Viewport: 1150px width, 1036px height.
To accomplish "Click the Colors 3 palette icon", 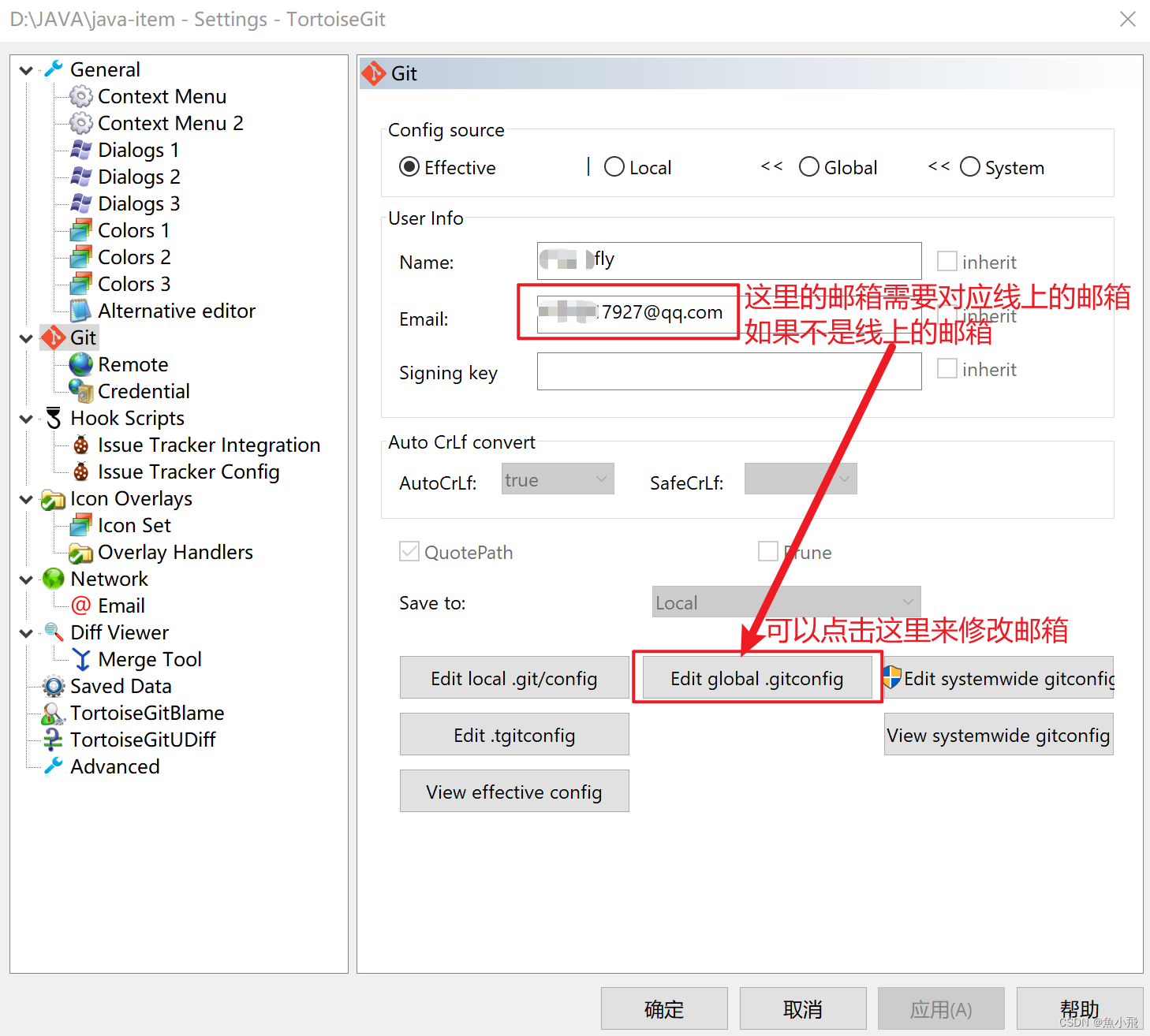I will pos(81,284).
